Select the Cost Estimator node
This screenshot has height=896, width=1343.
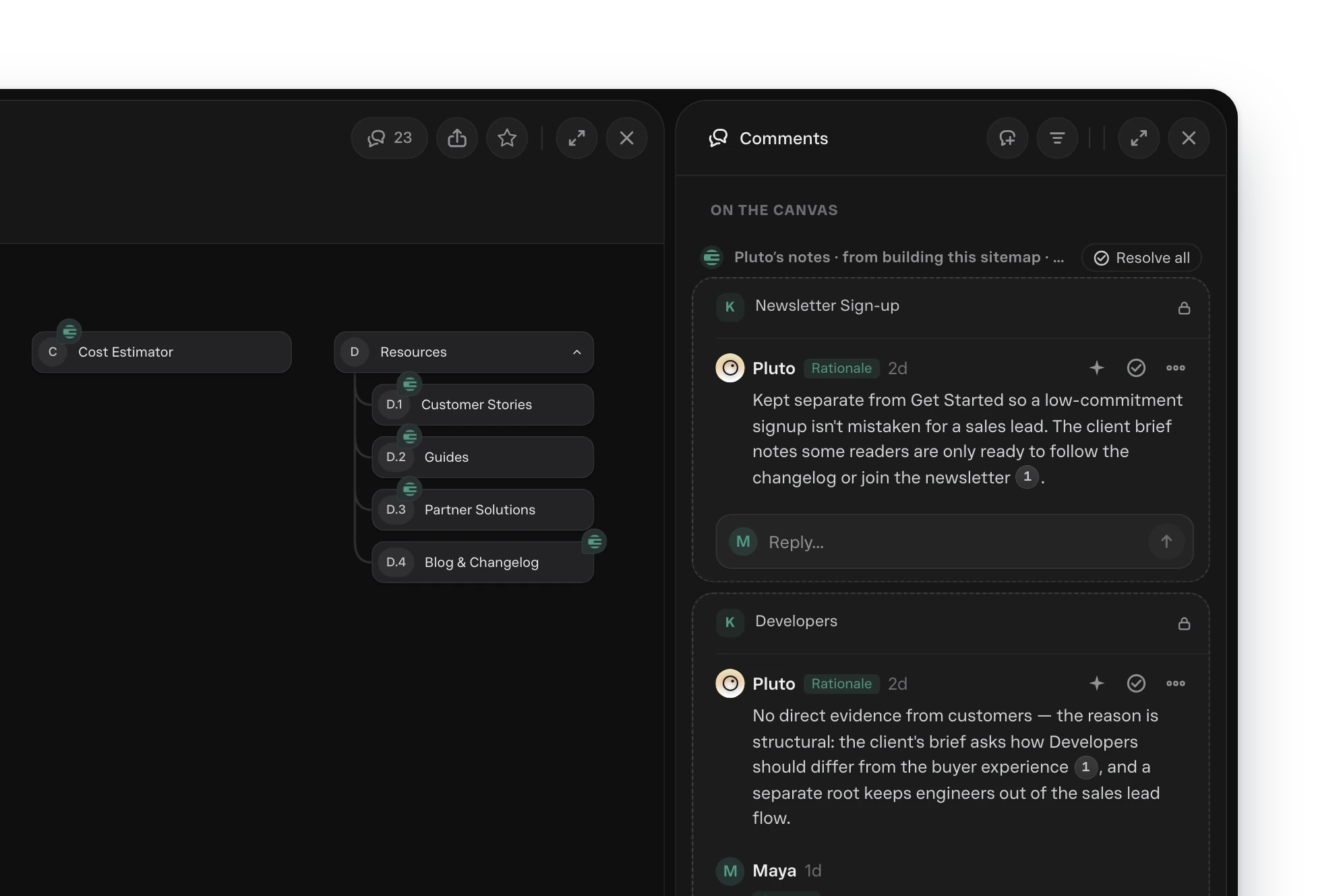click(162, 352)
